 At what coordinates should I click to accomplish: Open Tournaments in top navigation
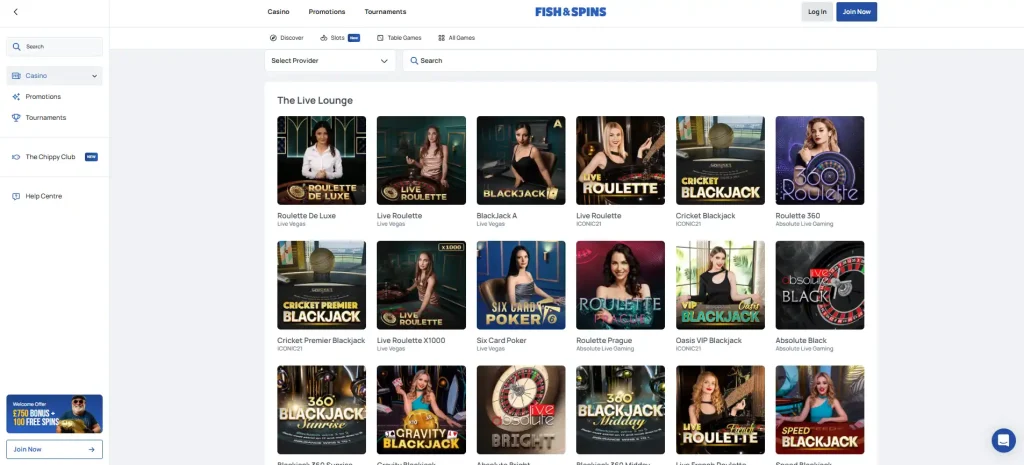[x=385, y=12]
